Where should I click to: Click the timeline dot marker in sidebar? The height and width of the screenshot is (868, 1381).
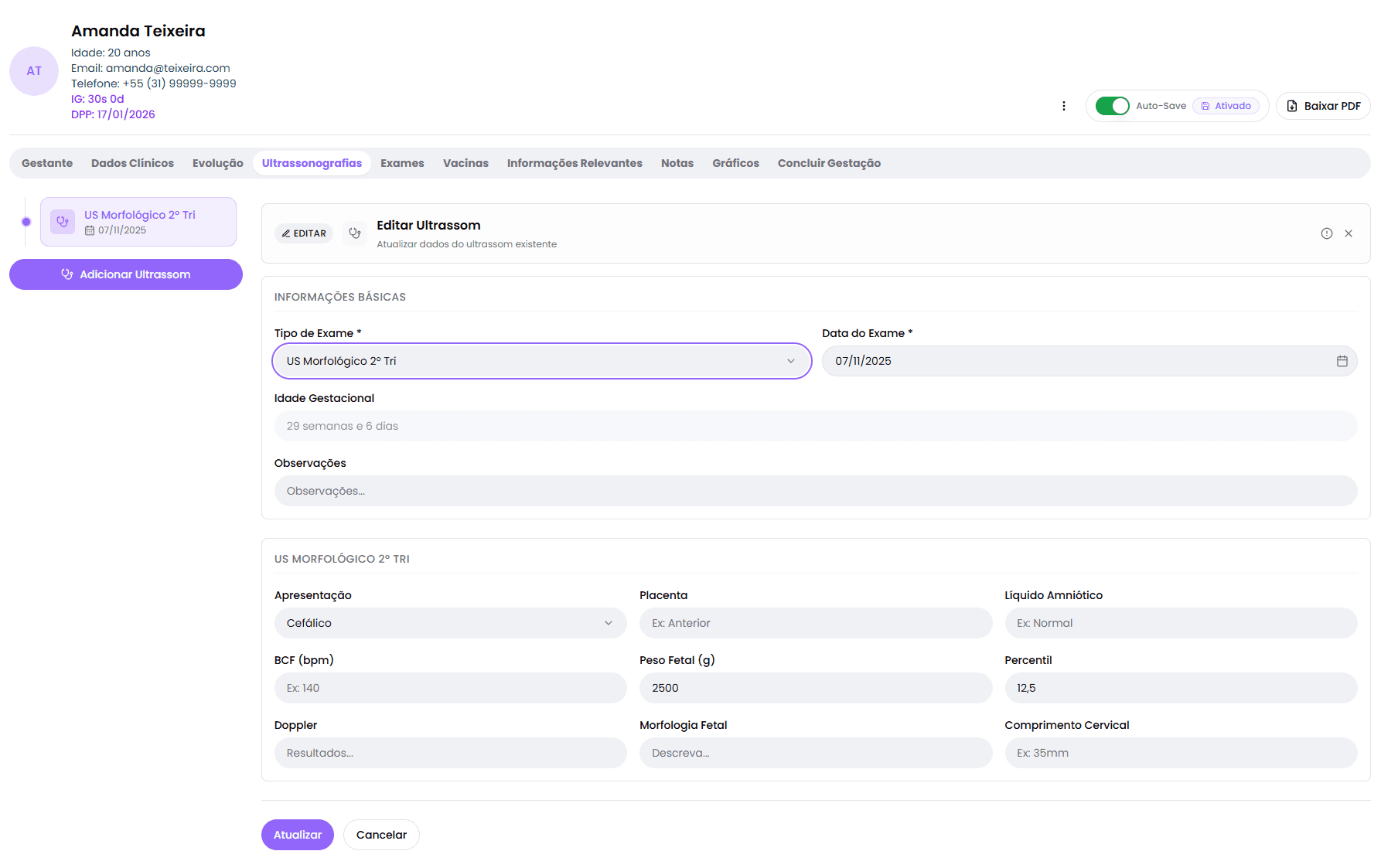coord(26,222)
